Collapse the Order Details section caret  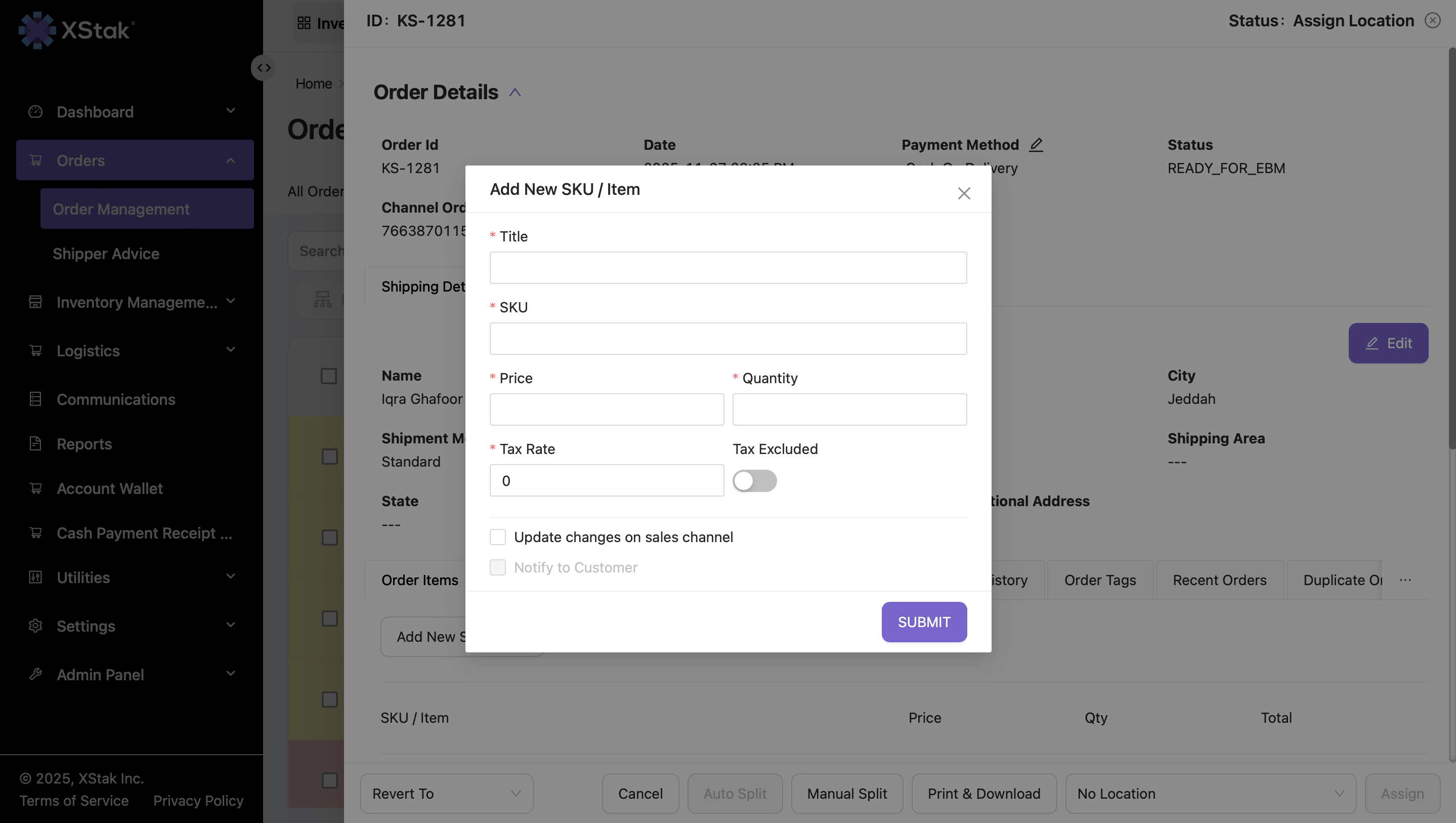pyautogui.click(x=515, y=92)
